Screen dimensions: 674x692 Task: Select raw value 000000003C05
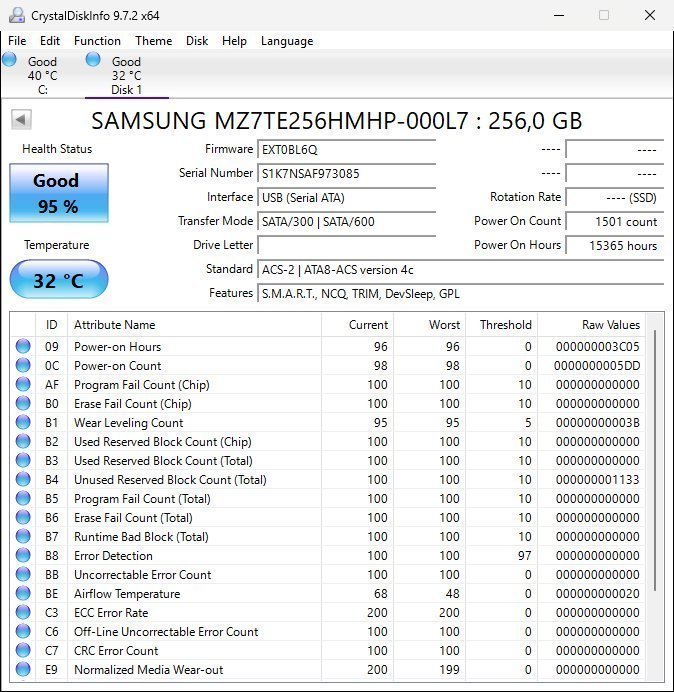[597, 347]
